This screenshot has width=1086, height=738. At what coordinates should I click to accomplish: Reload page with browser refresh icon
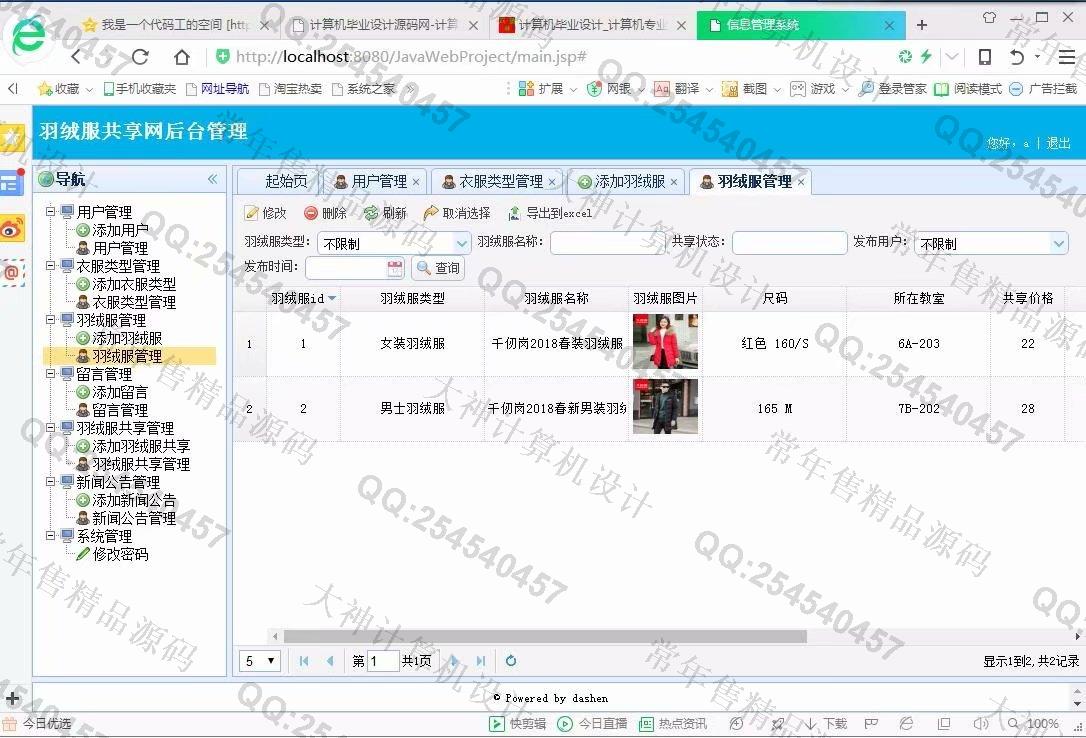tap(140, 57)
